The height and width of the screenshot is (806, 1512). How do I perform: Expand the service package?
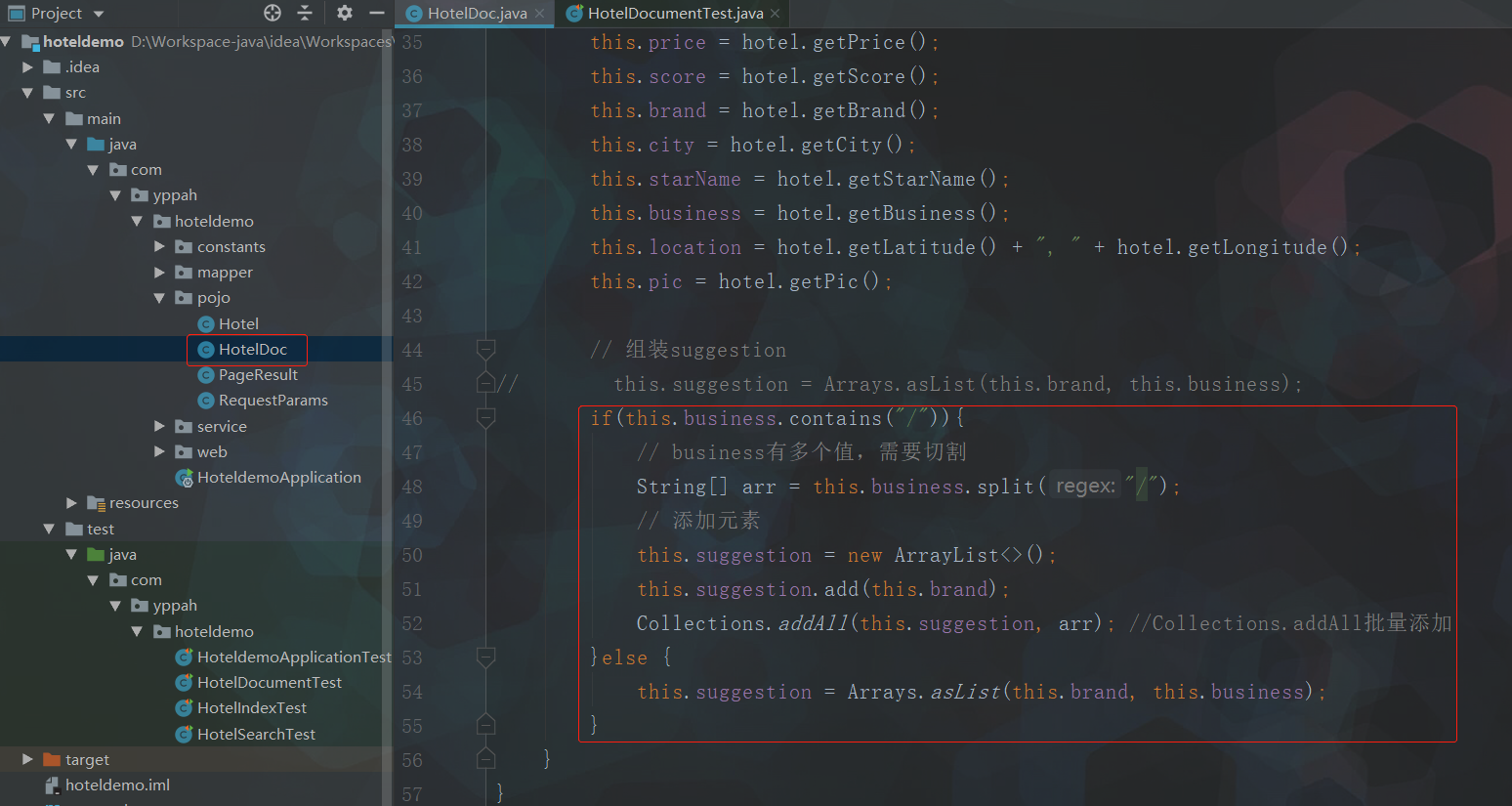(159, 426)
